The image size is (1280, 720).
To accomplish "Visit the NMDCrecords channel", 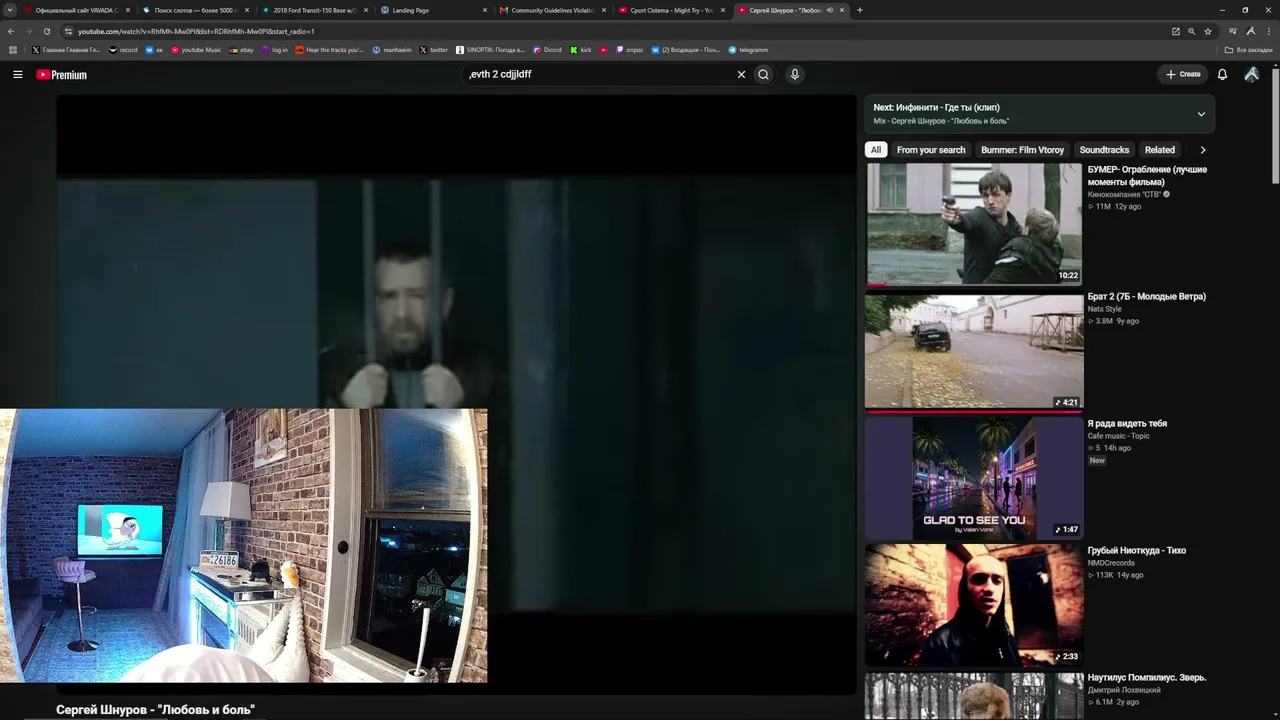I will point(1111,563).
